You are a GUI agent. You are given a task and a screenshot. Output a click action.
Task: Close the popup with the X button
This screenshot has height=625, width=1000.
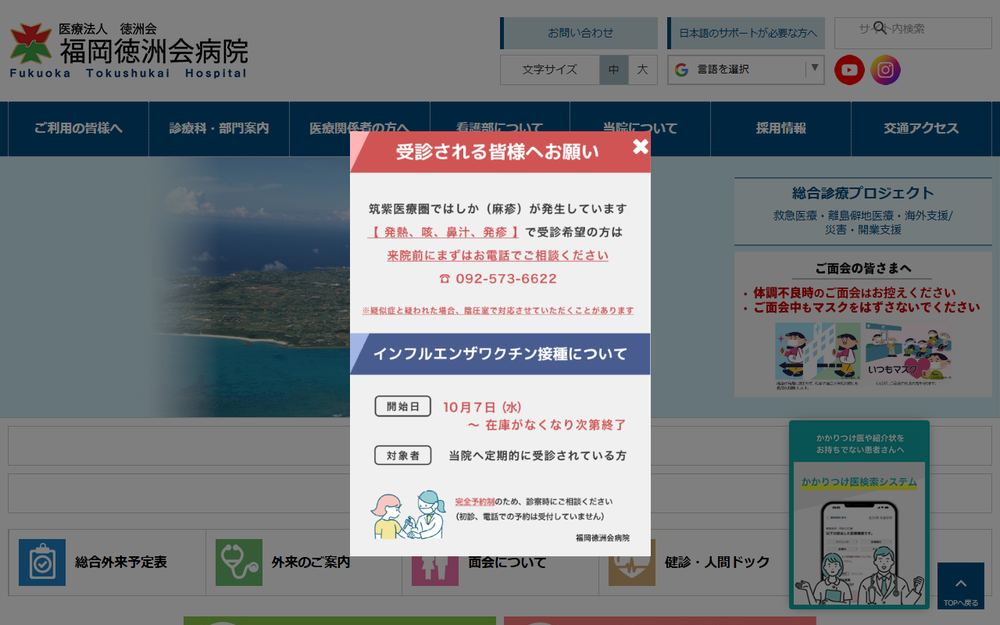click(x=640, y=147)
